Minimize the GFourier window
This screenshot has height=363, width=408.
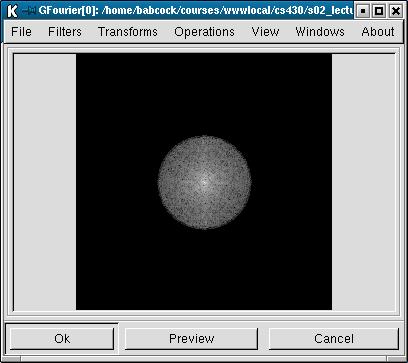(x=363, y=11)
